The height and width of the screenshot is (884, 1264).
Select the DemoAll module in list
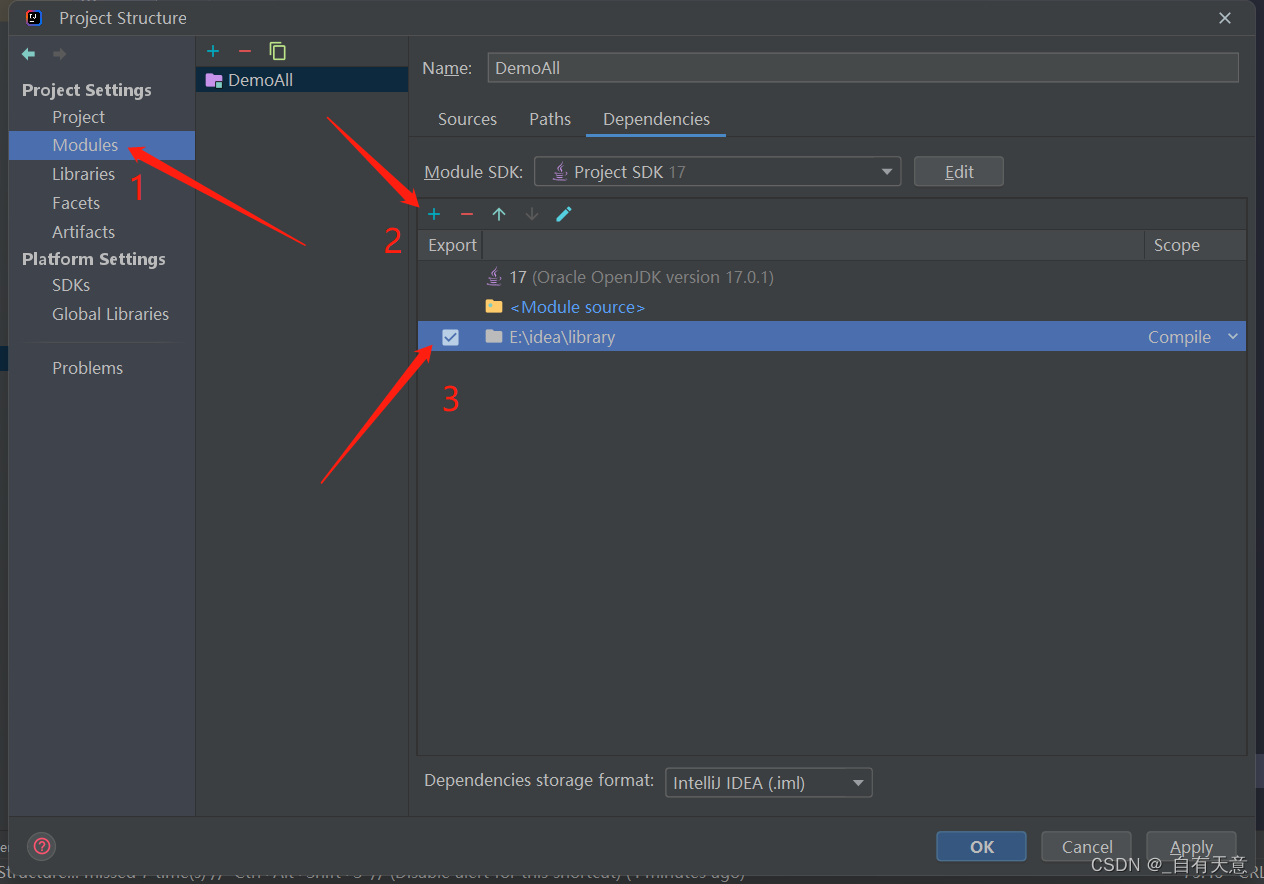(x=302, y=80)
